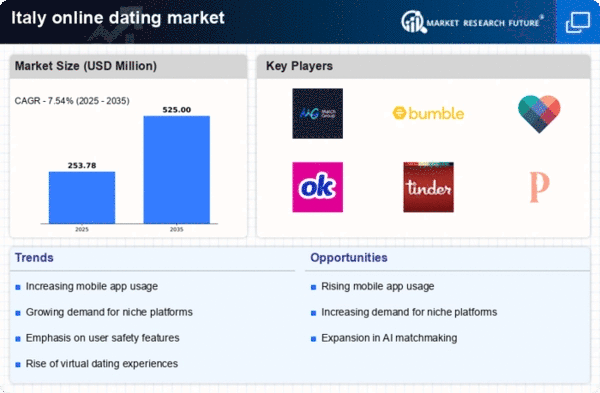Click the 2025 bar in chart
The height and width of the screenshot is (393, 600).
tap(82, 197)
